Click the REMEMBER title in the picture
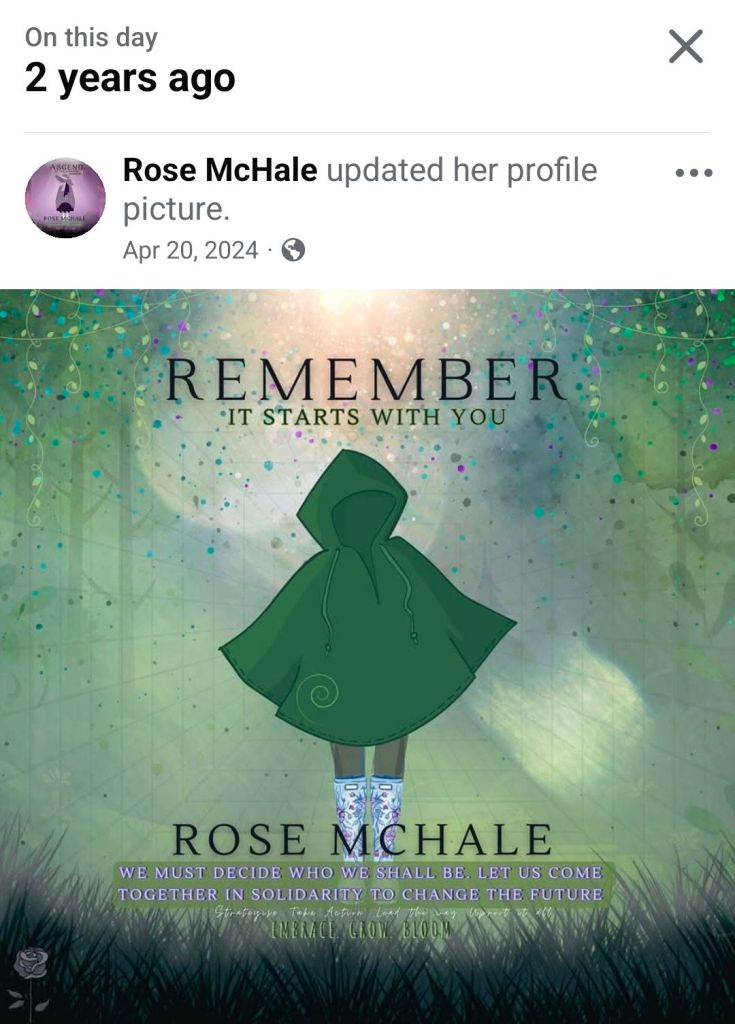735x1024 pixels. coord(366,379)
